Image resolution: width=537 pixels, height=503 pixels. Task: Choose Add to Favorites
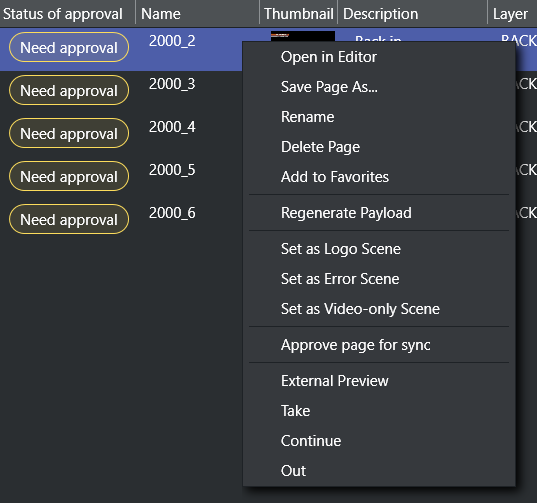pyautogui.click(x=379, y=177)
